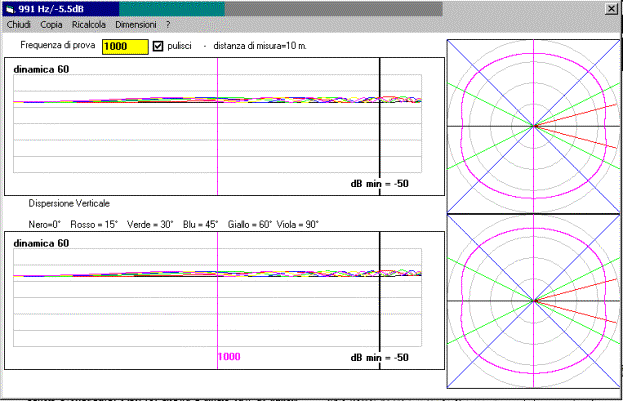Click the lower polar dispersion diagram
This screenshot has width=623, height=401.
(x=534, y=300)
